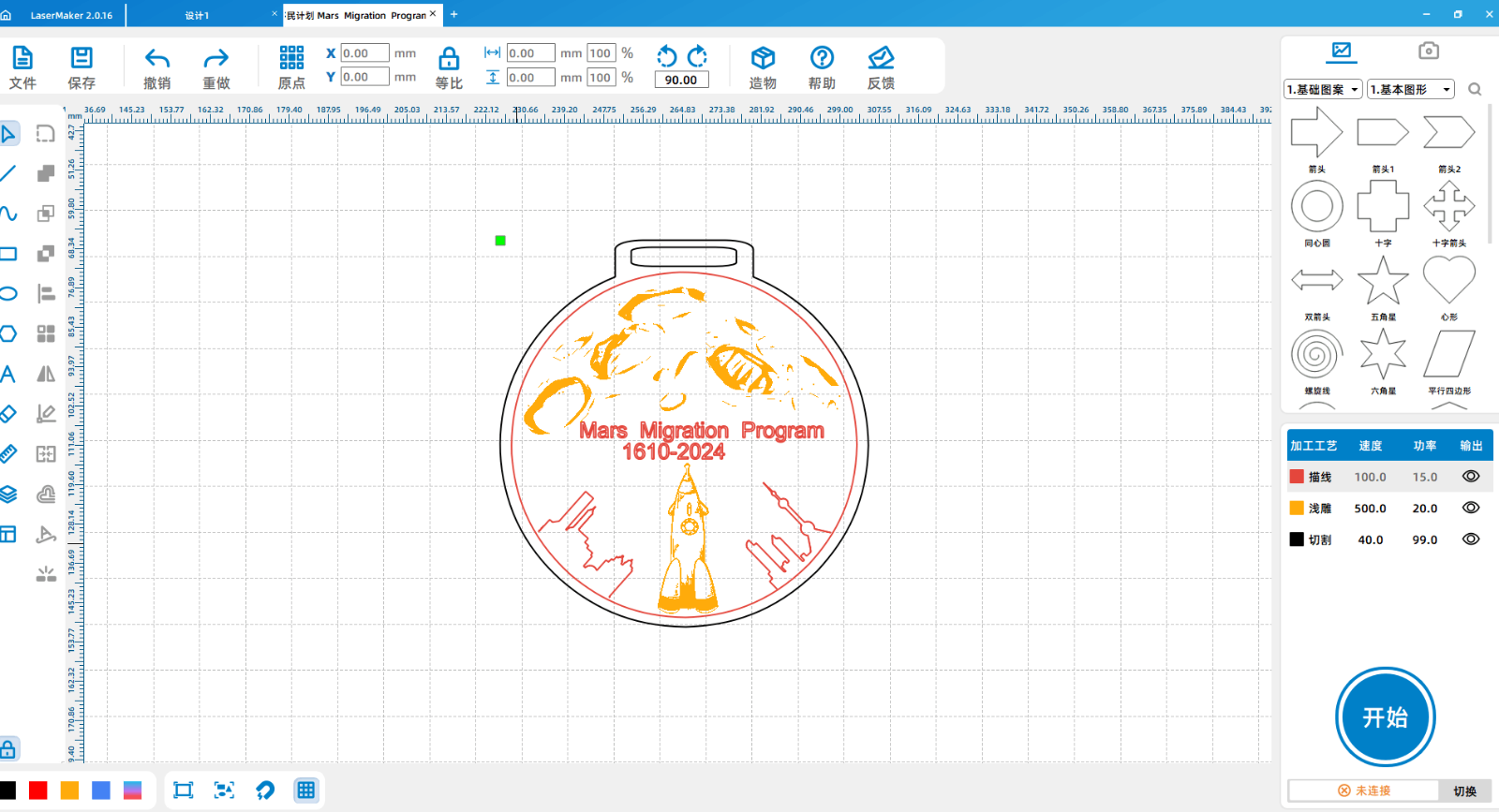
Task: Switch to the 设计1 tab
Action: tap(197, 15)
